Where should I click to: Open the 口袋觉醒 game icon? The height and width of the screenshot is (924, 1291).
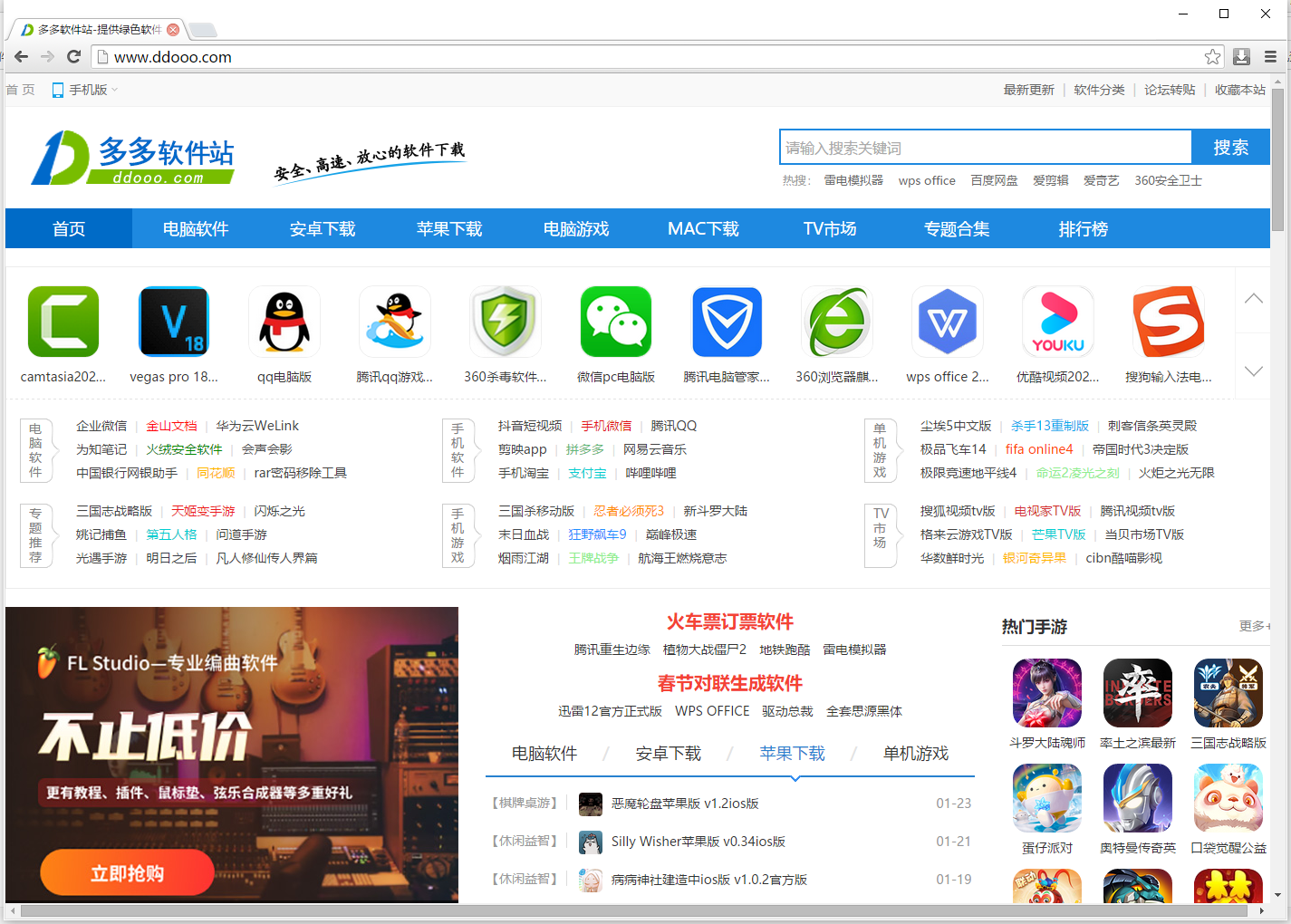click(x=1228, y=798)
